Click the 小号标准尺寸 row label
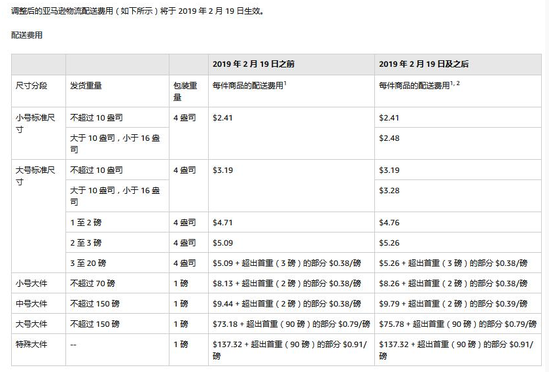This screenshot has width=549, height=372. tap(35, 124)
